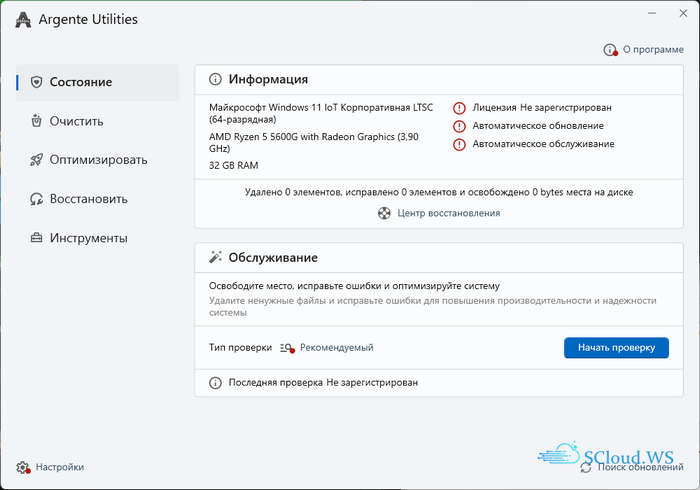Click the lifebuoy icon beside Центр восстановления
700x490 pixels.
click(384, 213)
